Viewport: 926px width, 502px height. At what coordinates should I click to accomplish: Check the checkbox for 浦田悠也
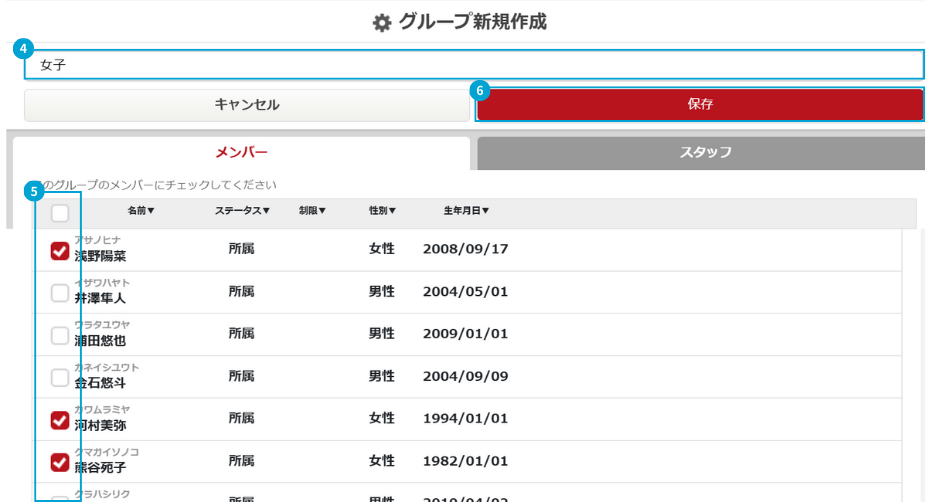pyautogui.click(x=60, y=335)
